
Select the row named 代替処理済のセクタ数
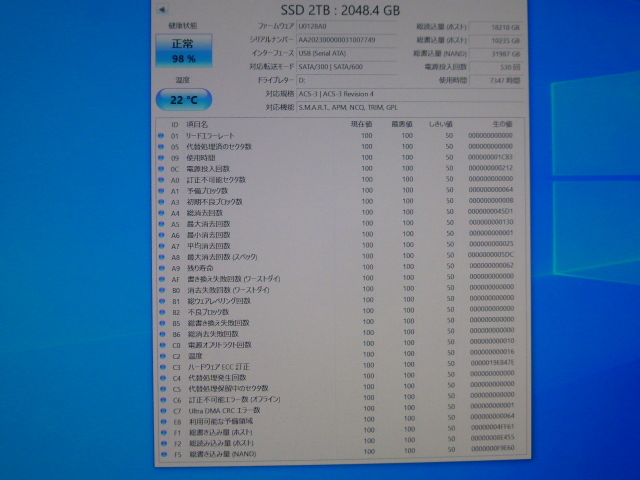(x=341, y=147)
